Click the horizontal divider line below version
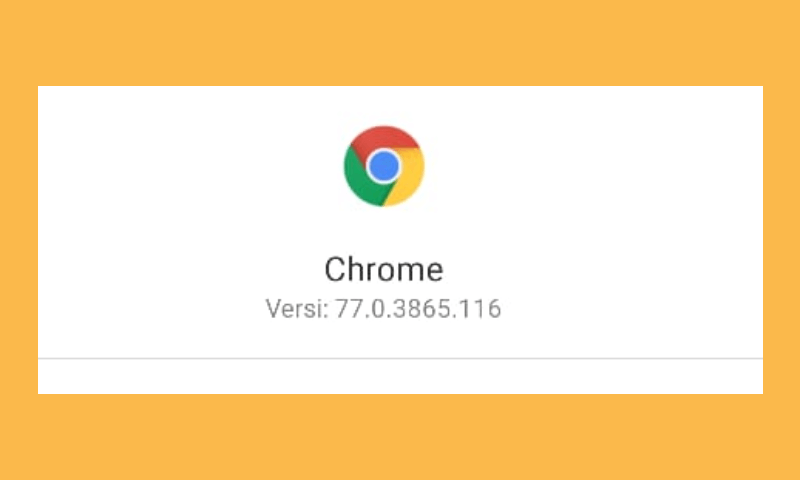The width and height of the screenshot is (800, 480). [x=401, y=359]
